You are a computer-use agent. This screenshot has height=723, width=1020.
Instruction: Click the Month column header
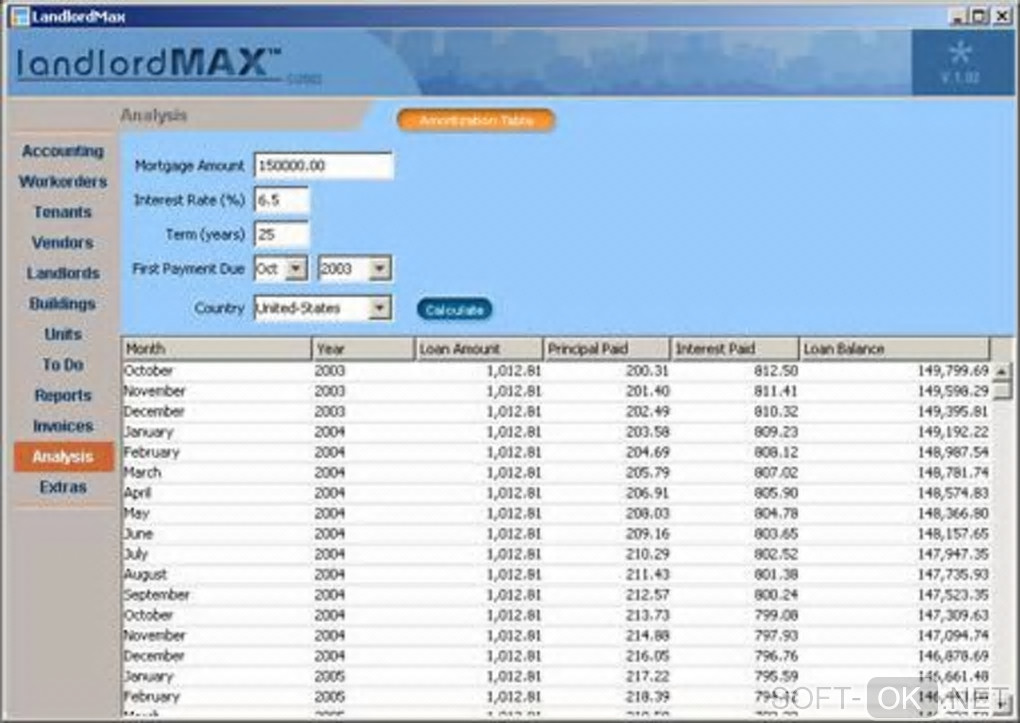(217, 349)
